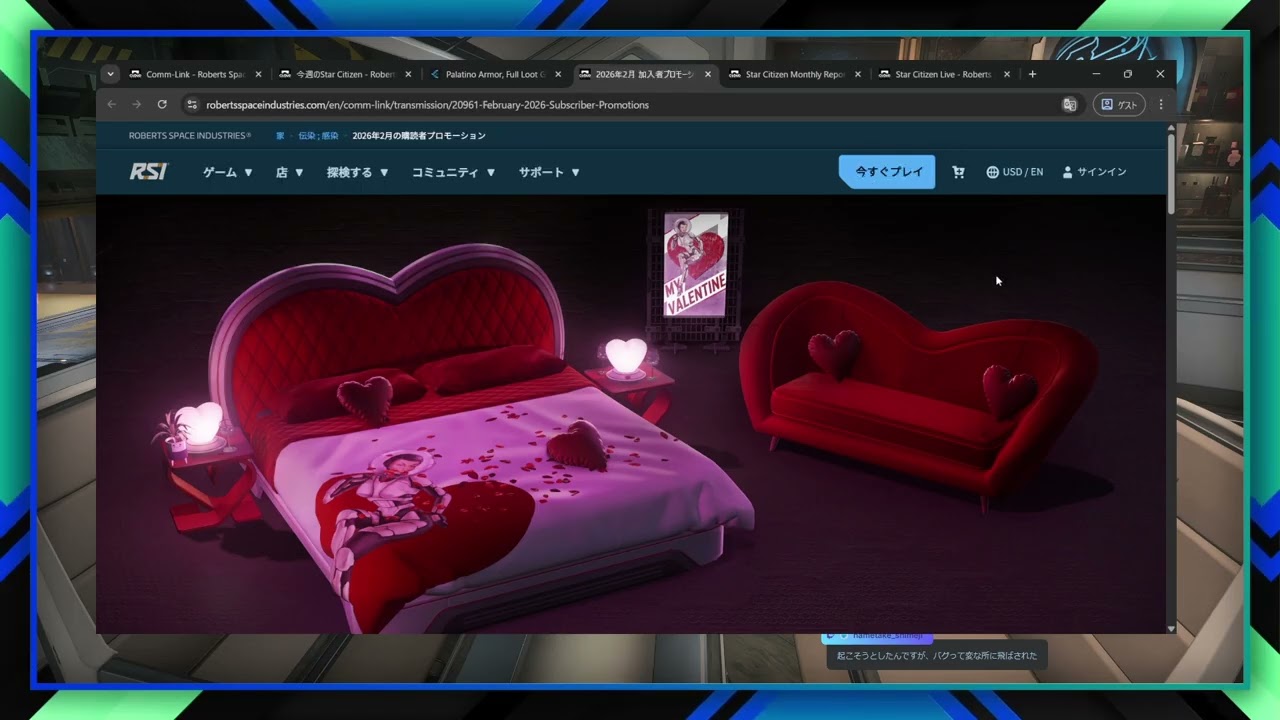Open the translate page icon
This screenshot has width=1280, height=720.
(1070, 104)
